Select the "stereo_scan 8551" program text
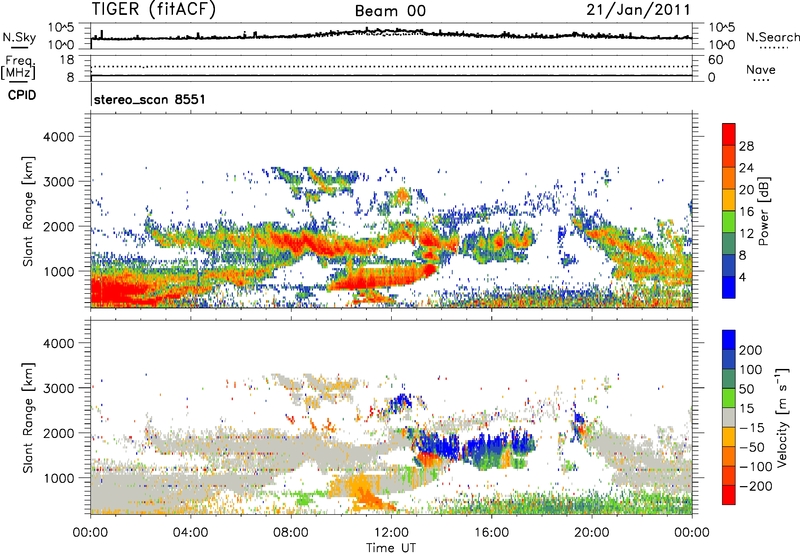Viewport: 800px width, 554px height. 149,99
